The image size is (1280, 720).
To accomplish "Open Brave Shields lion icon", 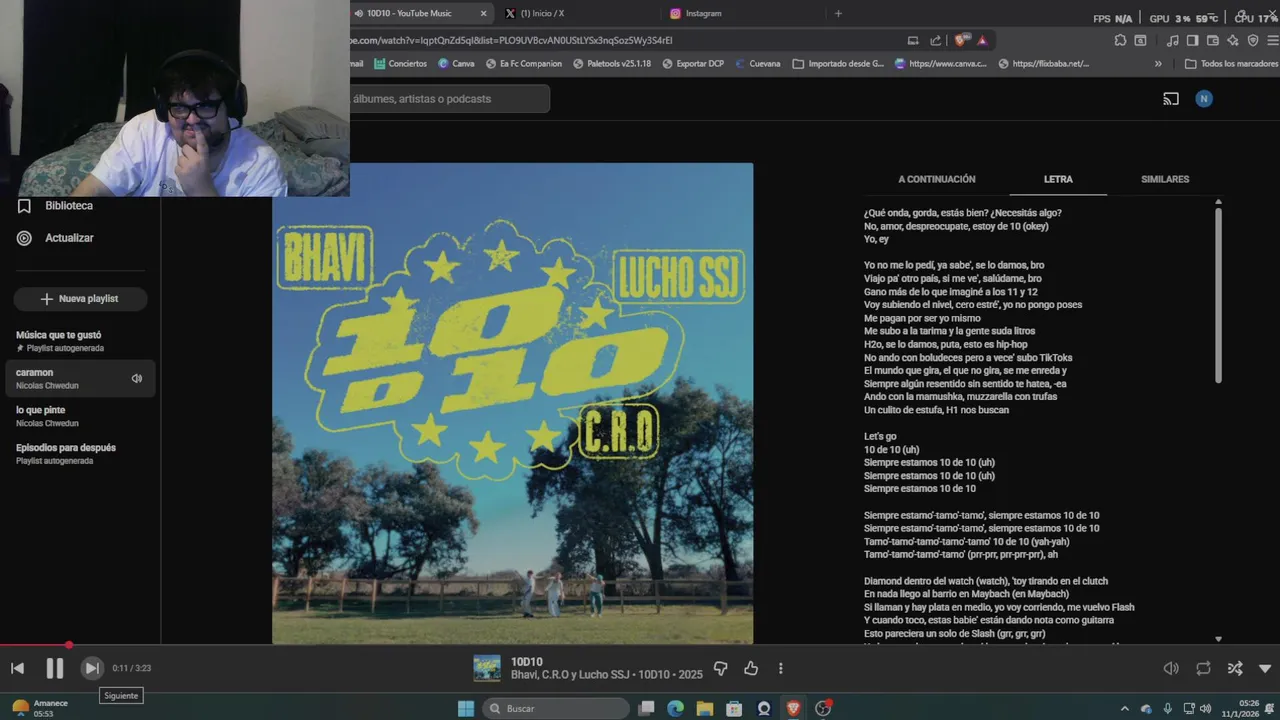I will (961, 41).
